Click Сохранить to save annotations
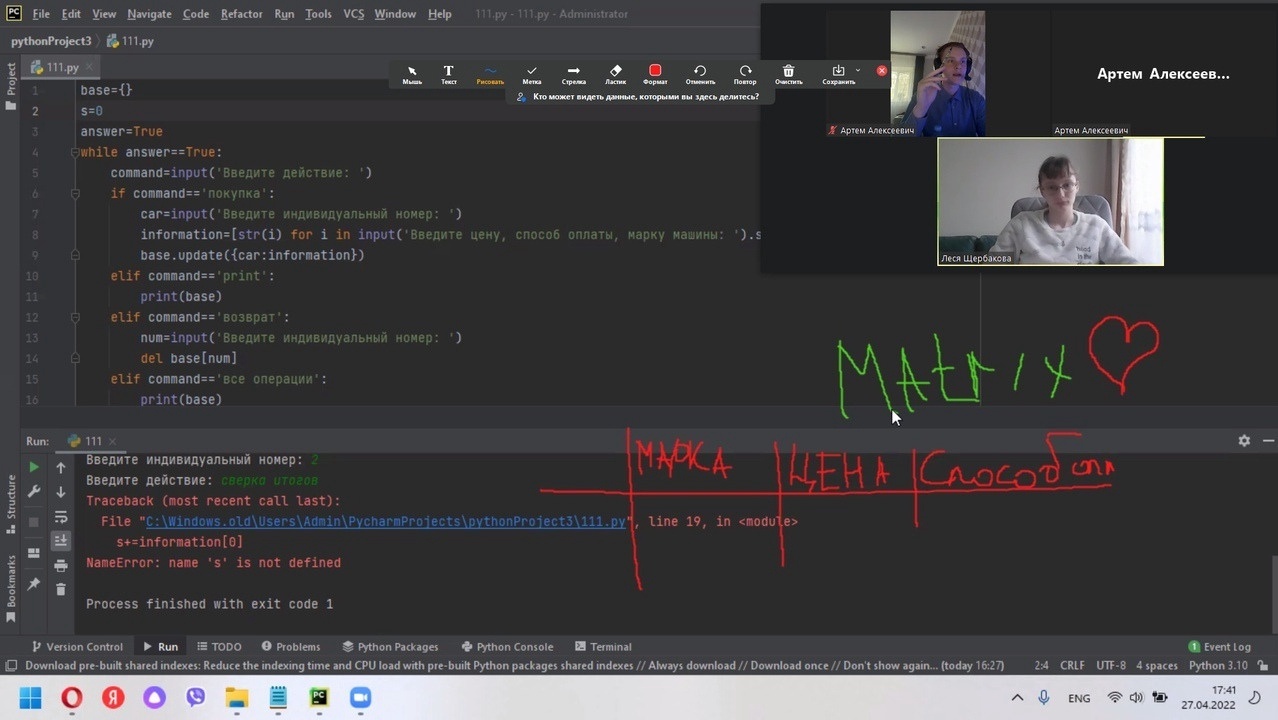The height and width of the screenshot is (720, 1278). 838,75
